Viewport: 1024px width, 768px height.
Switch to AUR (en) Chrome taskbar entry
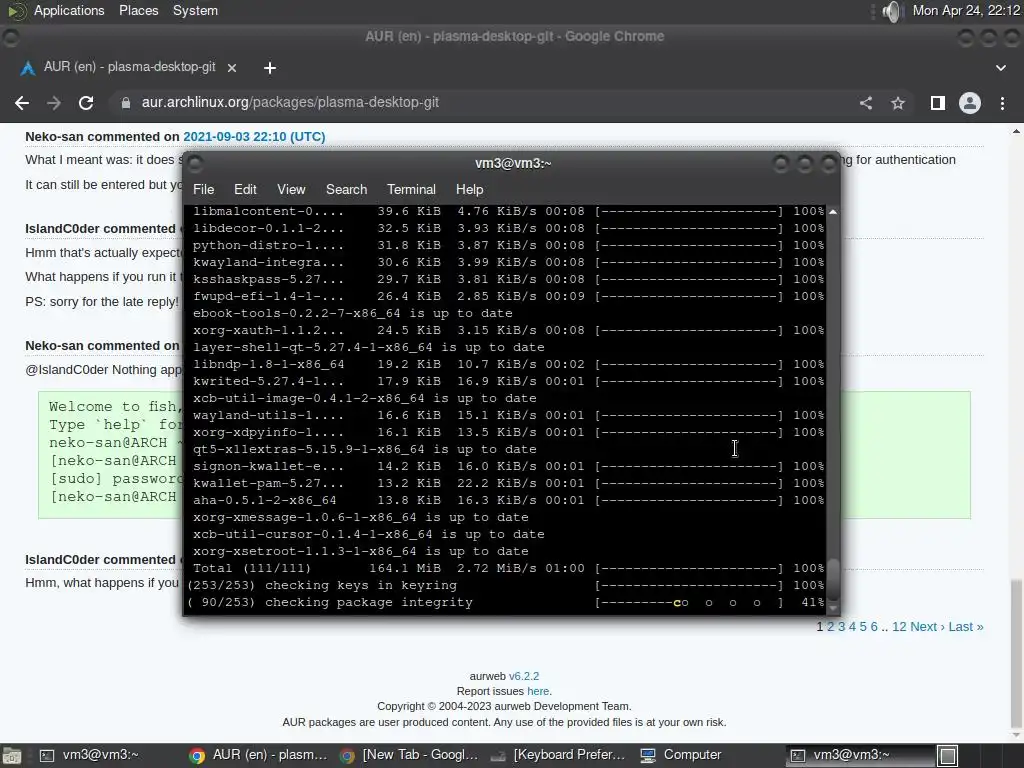click(x=258, y=755)
